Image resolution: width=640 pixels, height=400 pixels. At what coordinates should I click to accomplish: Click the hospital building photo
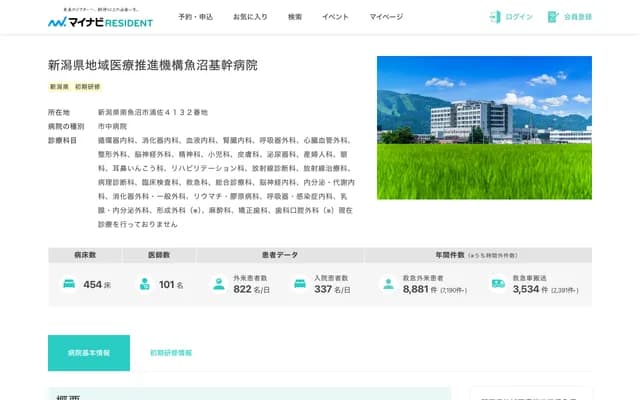tap(484, 127)
